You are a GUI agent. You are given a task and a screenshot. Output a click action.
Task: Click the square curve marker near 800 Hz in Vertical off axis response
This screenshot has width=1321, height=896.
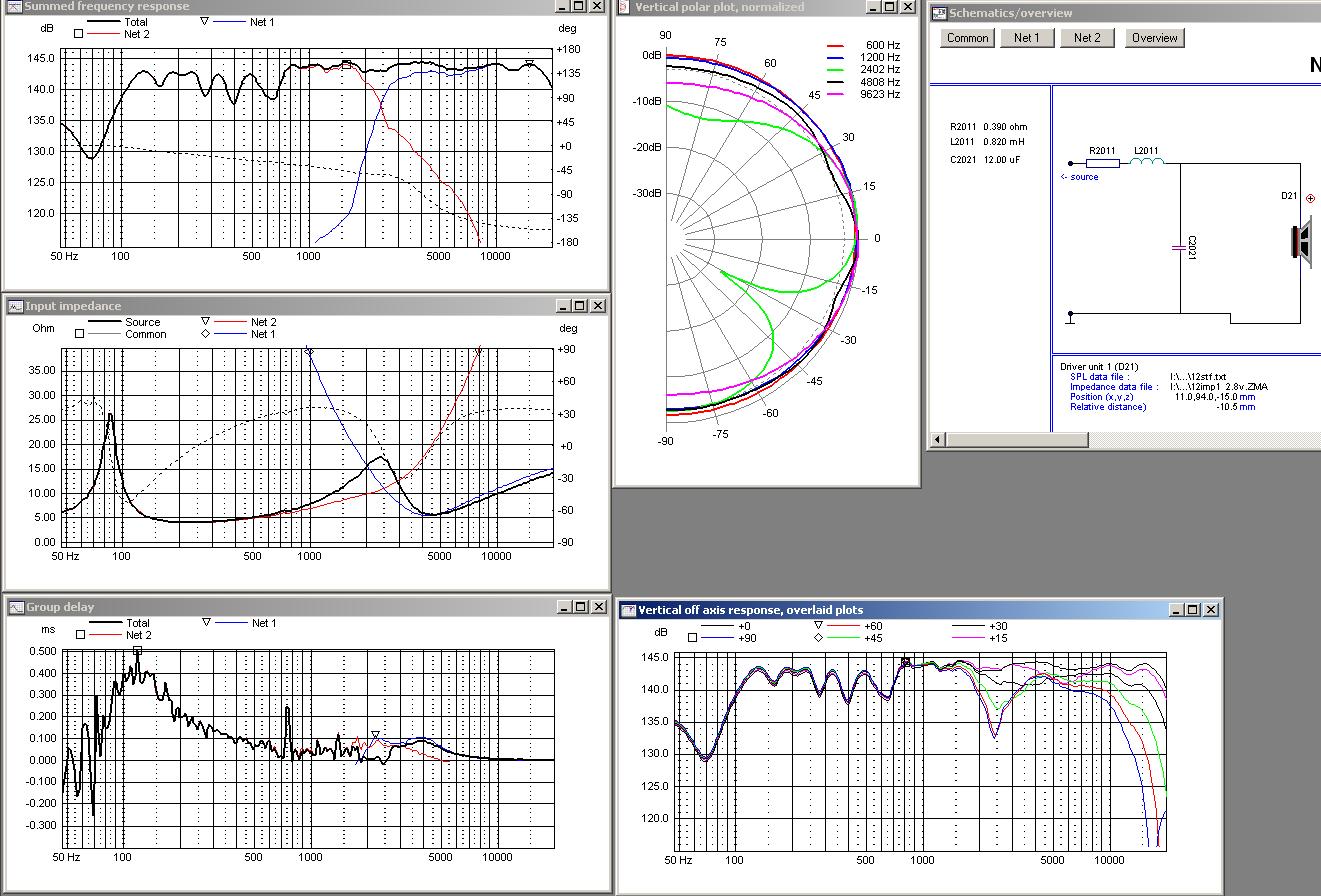[x=906, y=662]
